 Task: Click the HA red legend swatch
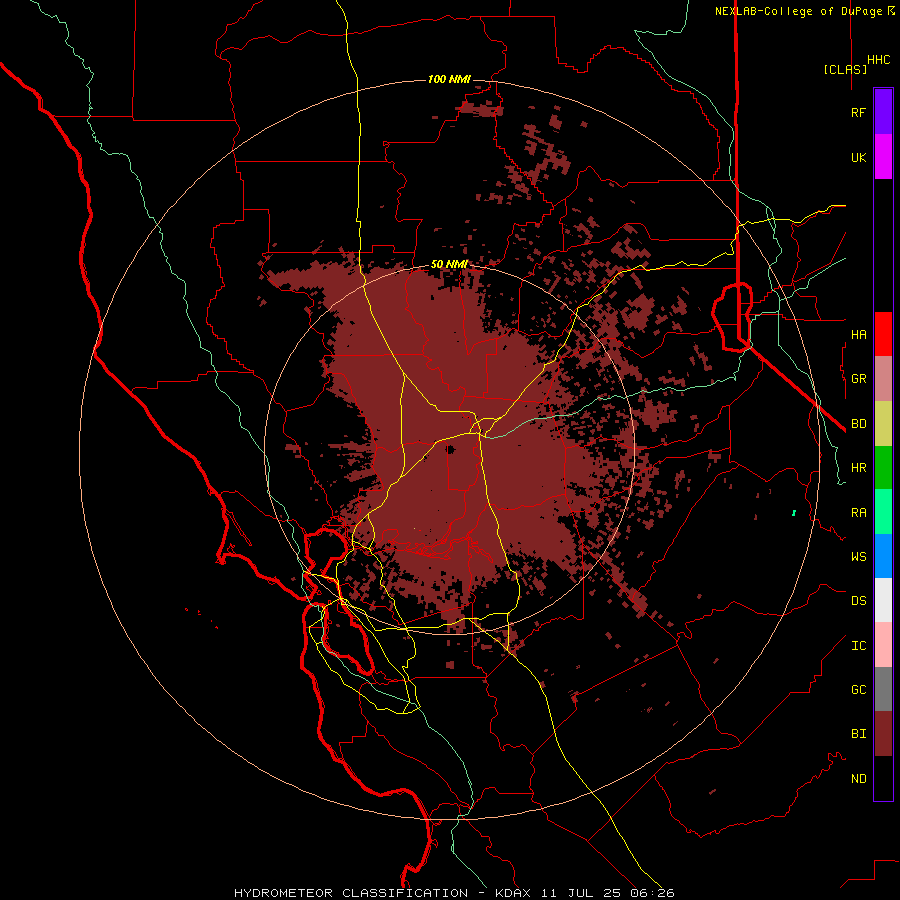883,334
